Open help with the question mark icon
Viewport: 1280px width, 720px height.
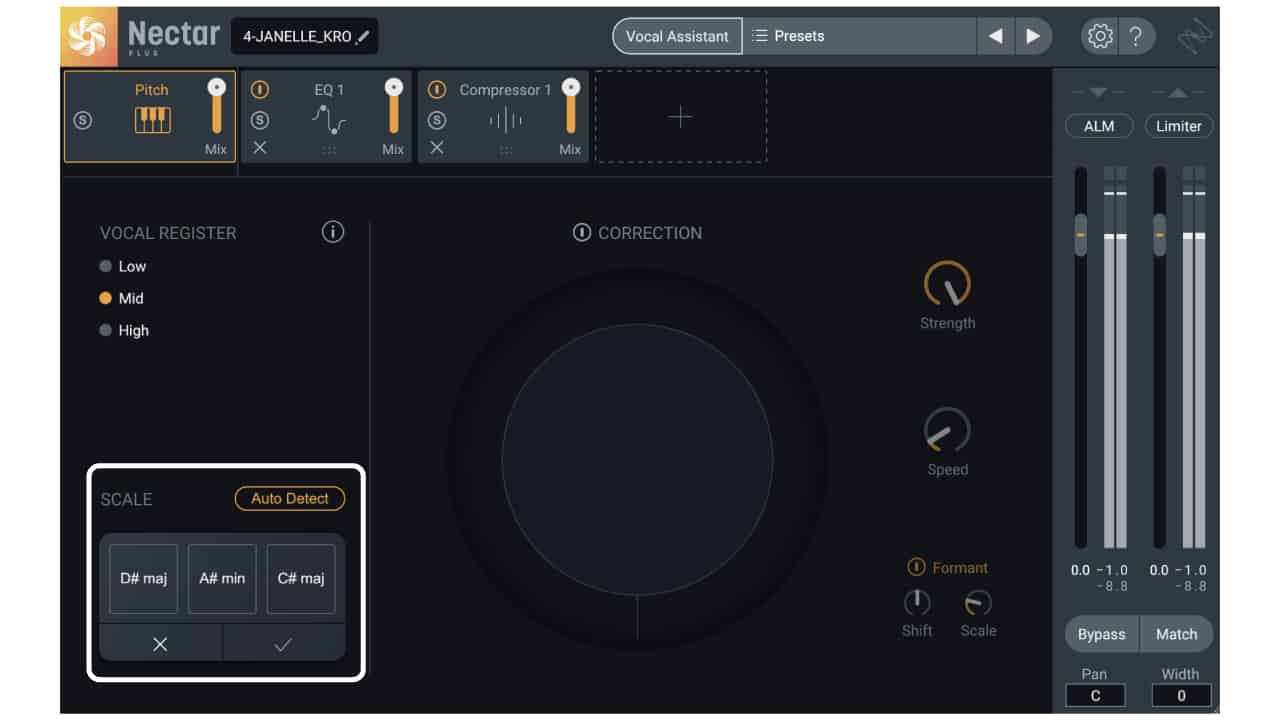[1138, 35]
